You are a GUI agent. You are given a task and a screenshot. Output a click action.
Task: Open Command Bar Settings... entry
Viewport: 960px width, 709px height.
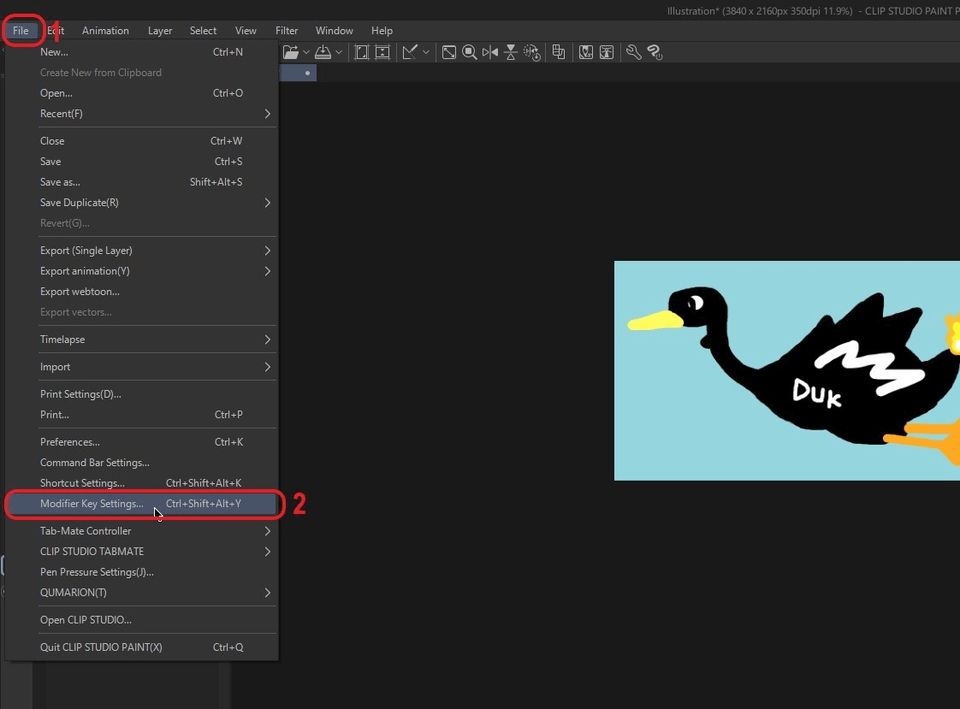click(x=141, y=462)
